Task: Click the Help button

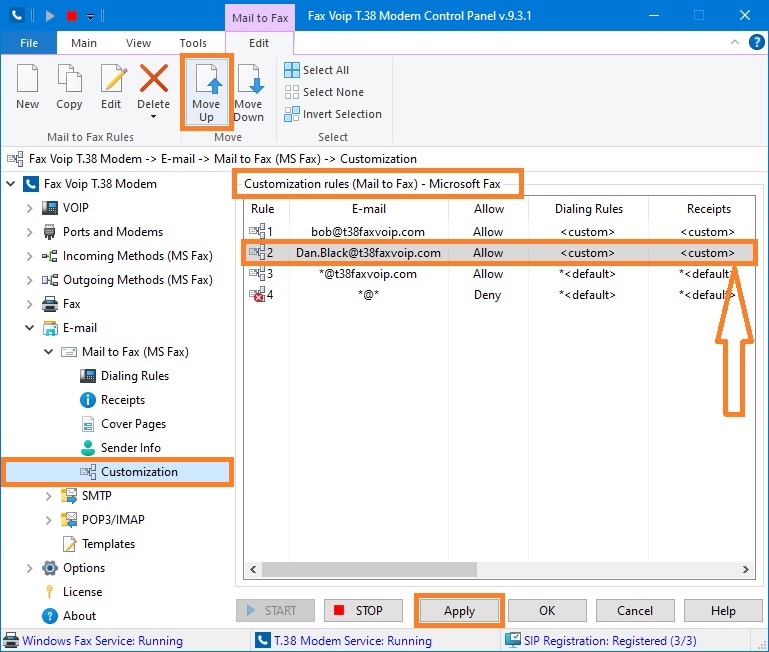Action: [x=723, y=611]
